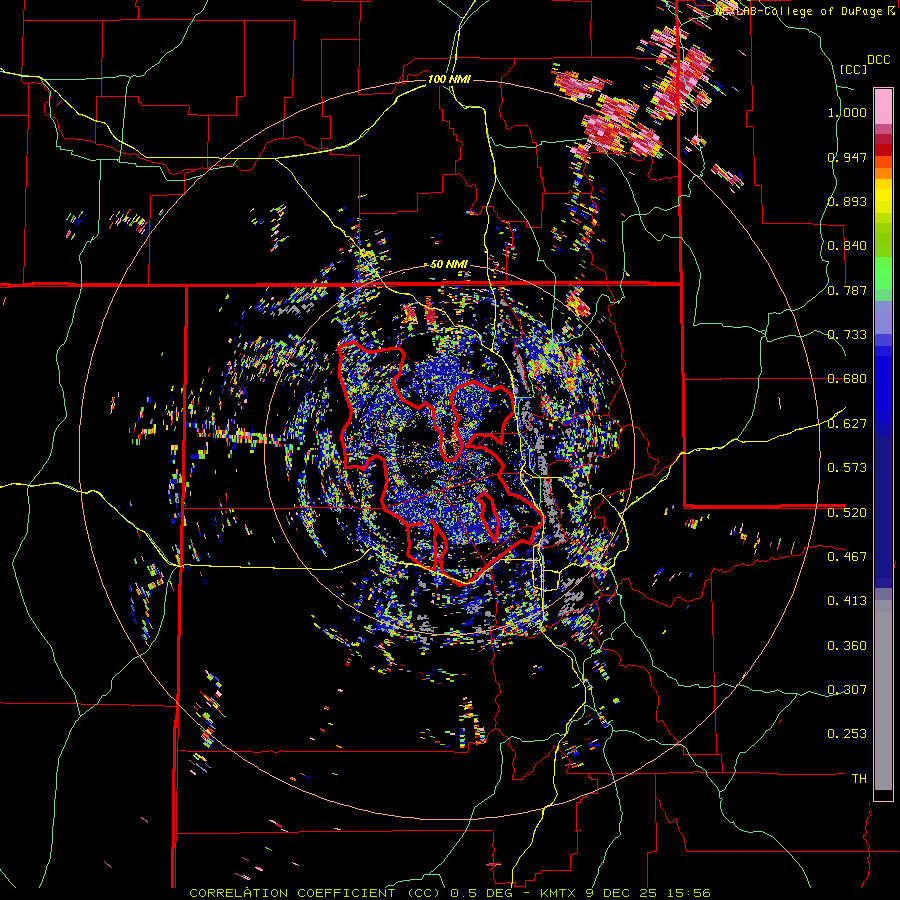Click the "0.467" color scale value

pos(847,557)
